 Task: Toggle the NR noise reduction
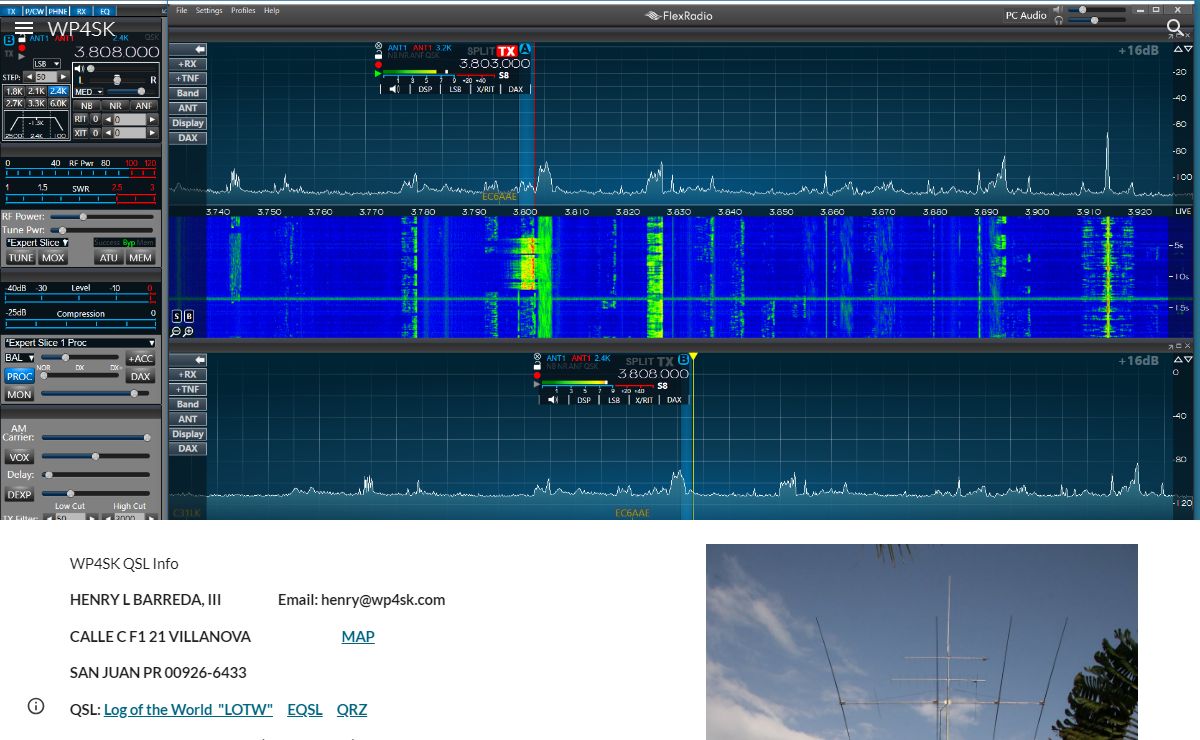(115, 105)
